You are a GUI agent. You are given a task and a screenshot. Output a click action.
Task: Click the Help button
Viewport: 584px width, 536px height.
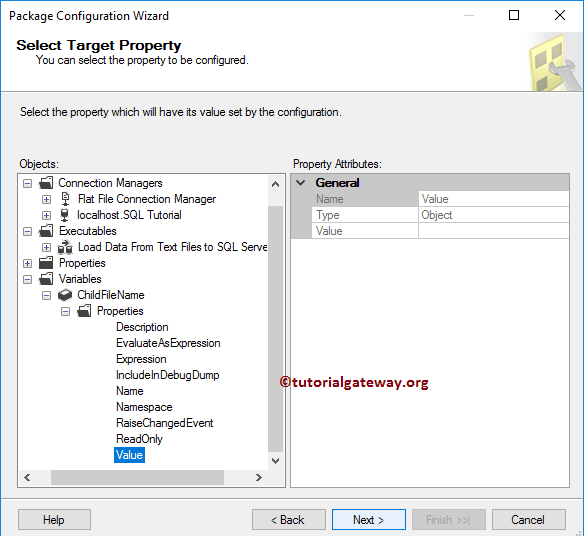[54, 520]
